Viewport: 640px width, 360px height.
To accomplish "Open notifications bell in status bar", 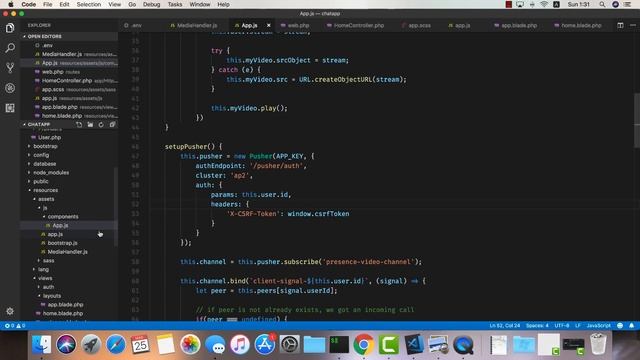I will coord(631,326).
